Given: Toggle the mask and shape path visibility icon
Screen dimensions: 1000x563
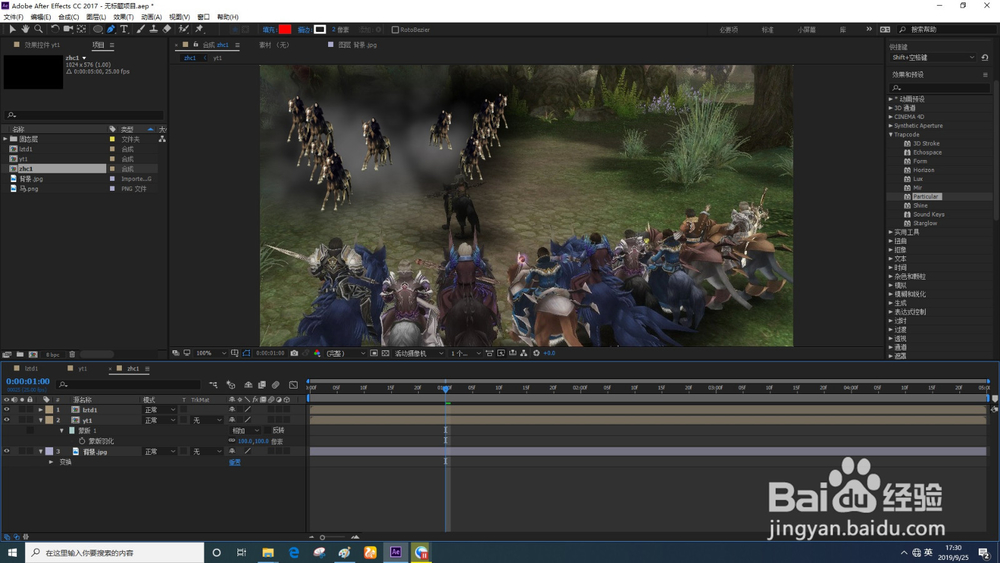Looking at the screenshot, I should pyautogui.click(x=246, y=353).
